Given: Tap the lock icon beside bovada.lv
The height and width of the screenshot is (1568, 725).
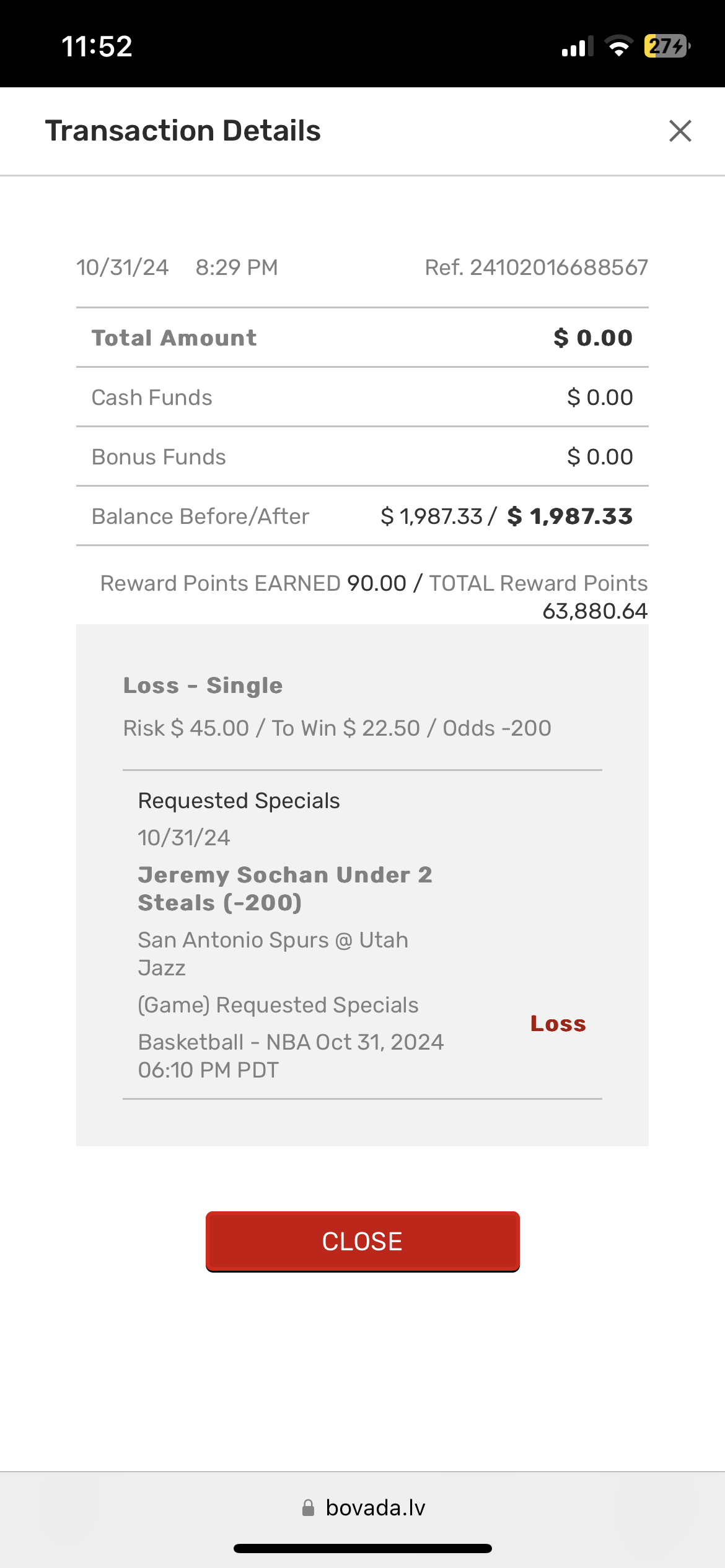Looking at the screenshot, I should pos(308,1508).
